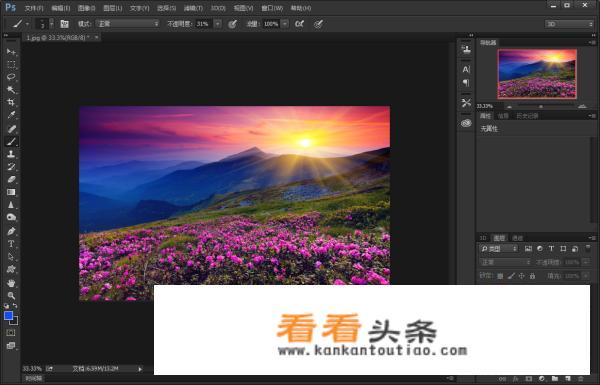Viewport: 600px width, 385px height.
Task: Filter layers by pixel layers
Action: coord(528,249)
